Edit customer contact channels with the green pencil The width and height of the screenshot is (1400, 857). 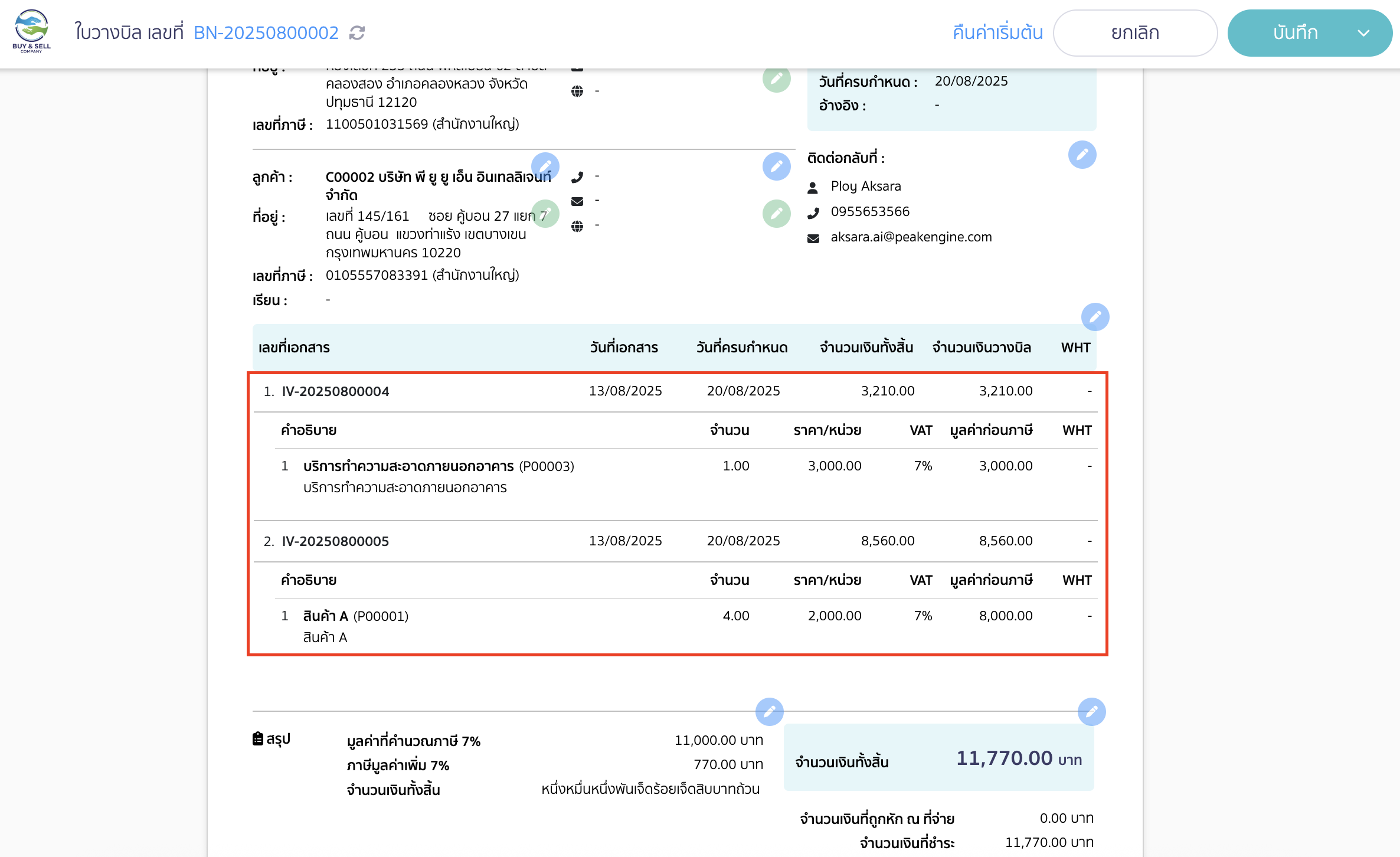coord(777,214)
